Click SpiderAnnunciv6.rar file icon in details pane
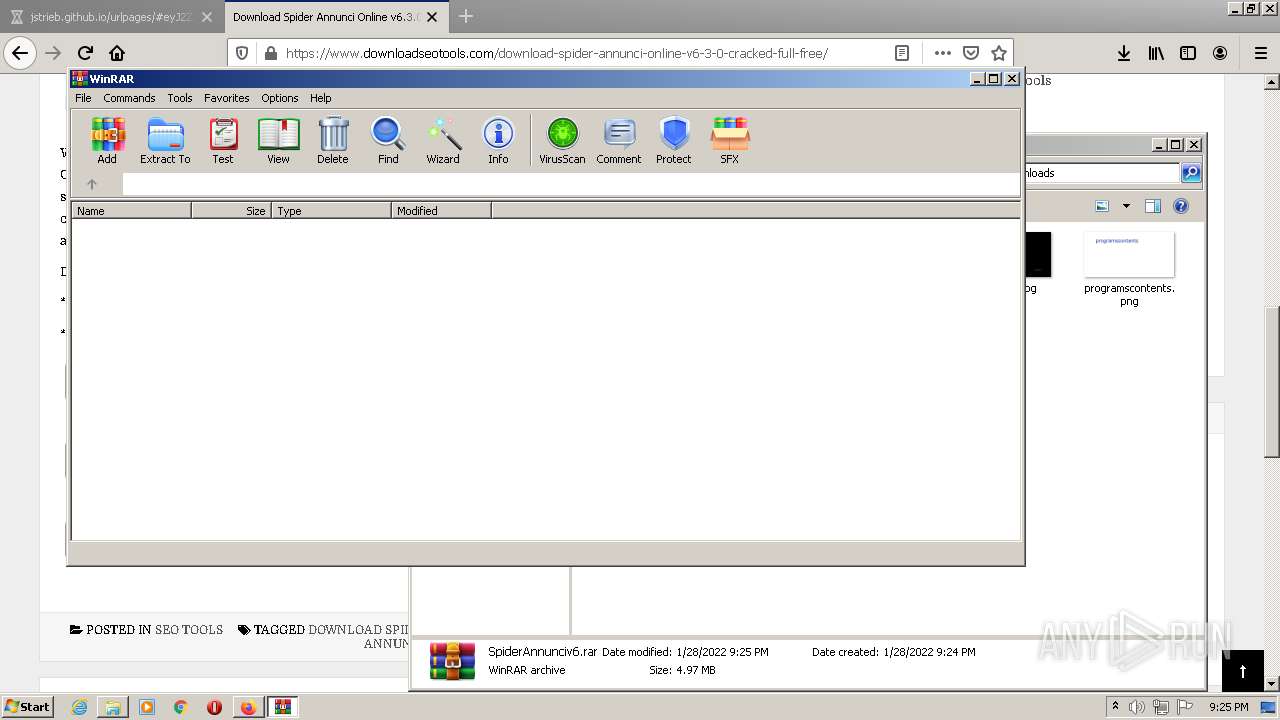Screen dimensions: 1280x720 coord(452,661)
